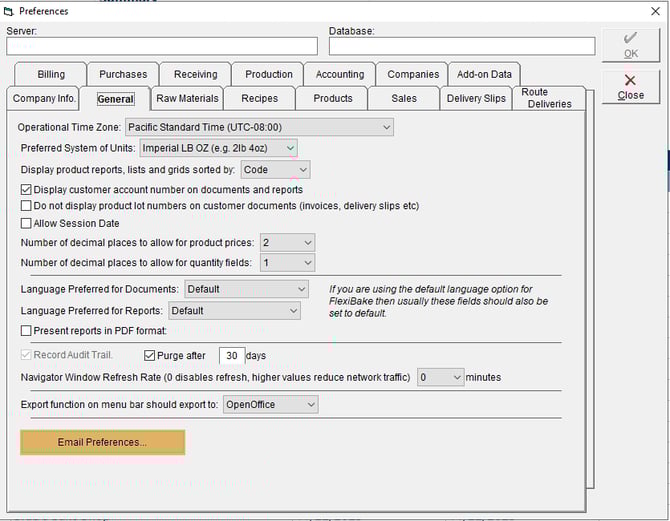This screenshot has width=670, height=521.
Task: Open the Raw Materials tab
Action: [x=187, y=98]
